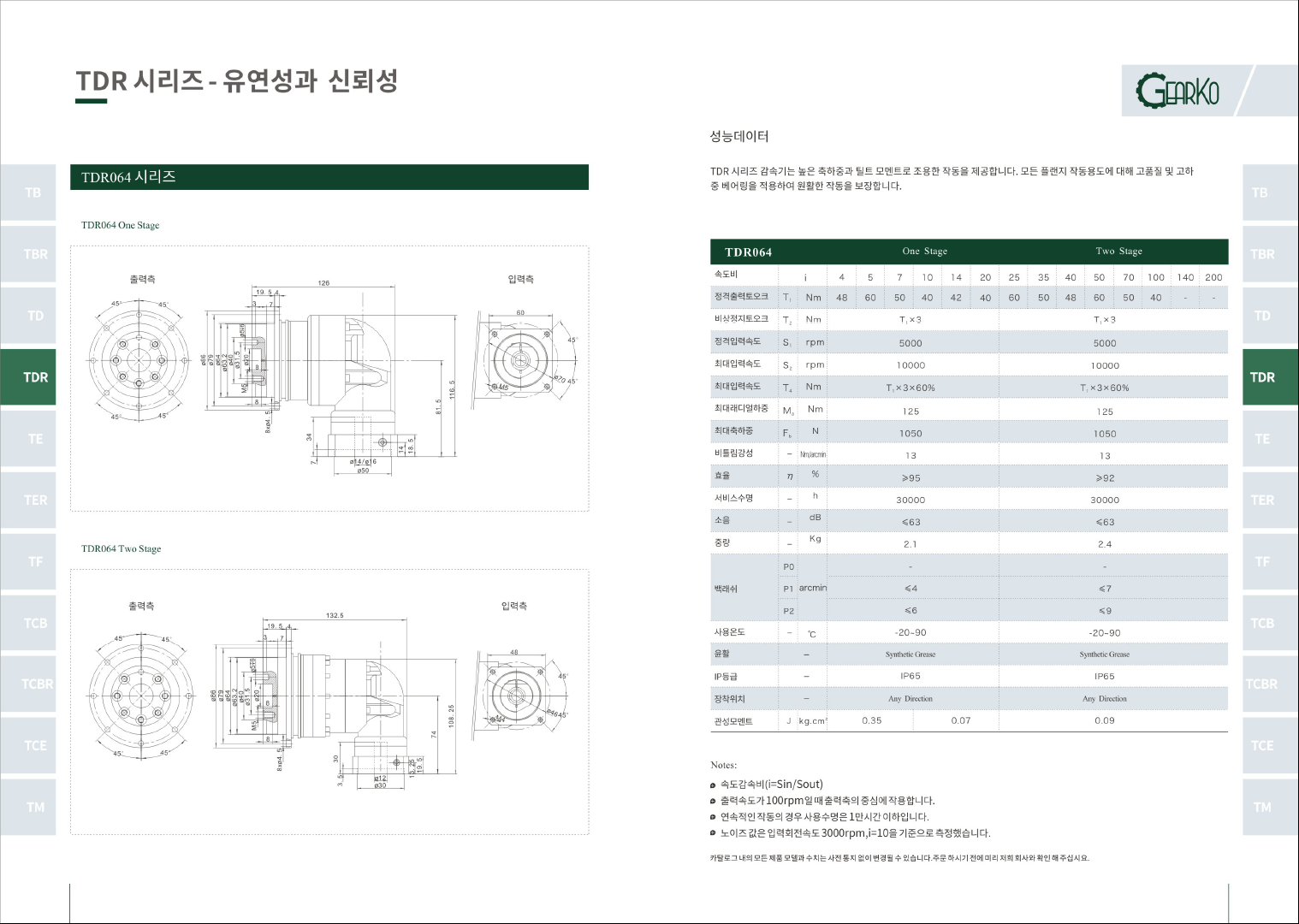Click the 'TDR064 One Stage' drawing caption
This screenshot has height=924, width=1299.
coord(120,225)
